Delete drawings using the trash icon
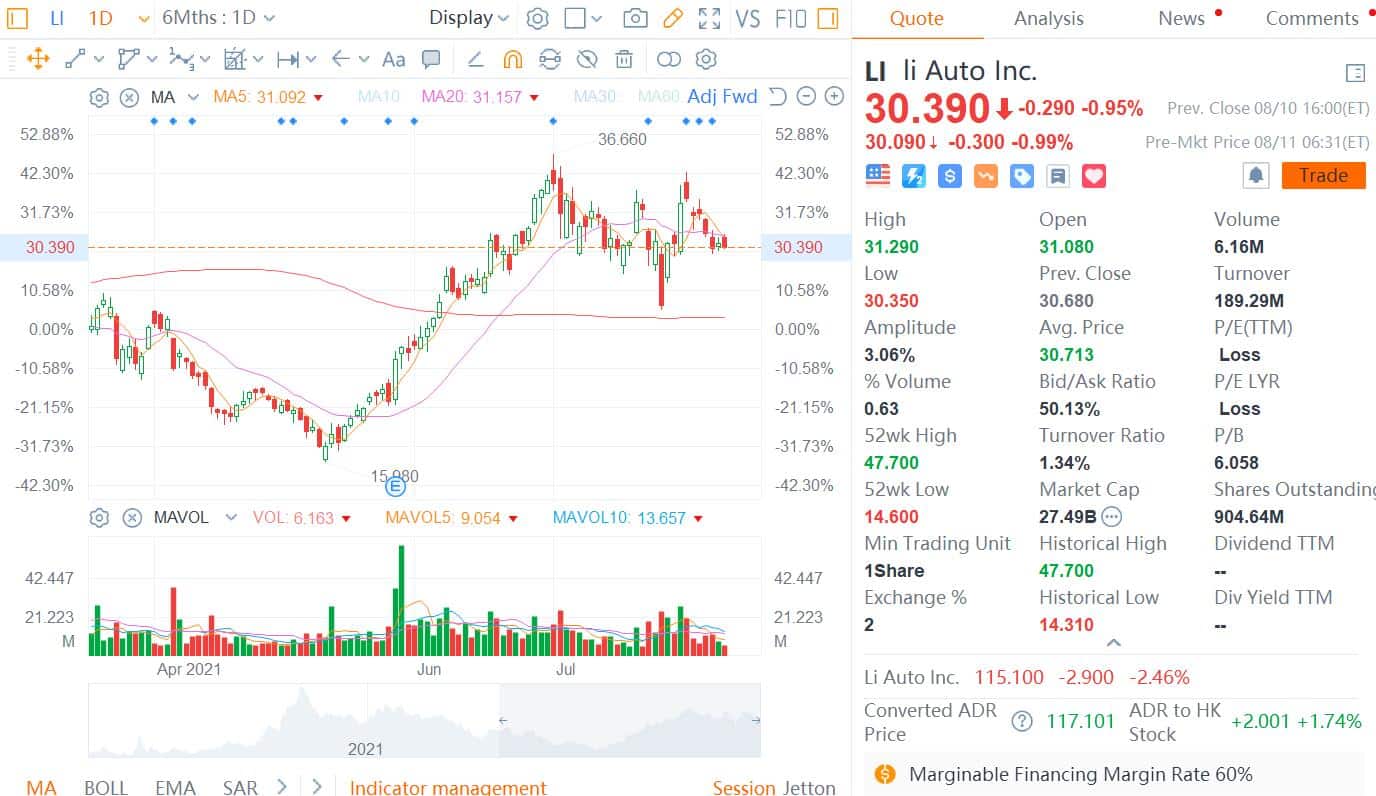This screenshot has width=1376, height=796. [x=623, y=59]
